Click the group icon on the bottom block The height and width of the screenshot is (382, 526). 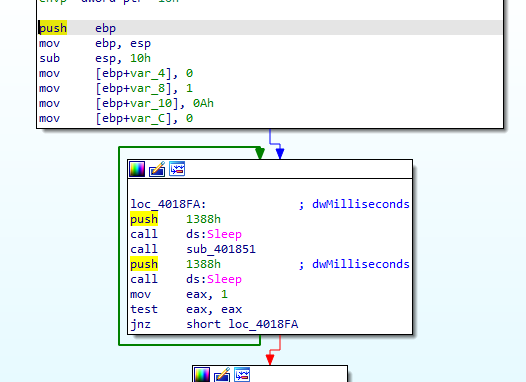click(x=242, y=375)
